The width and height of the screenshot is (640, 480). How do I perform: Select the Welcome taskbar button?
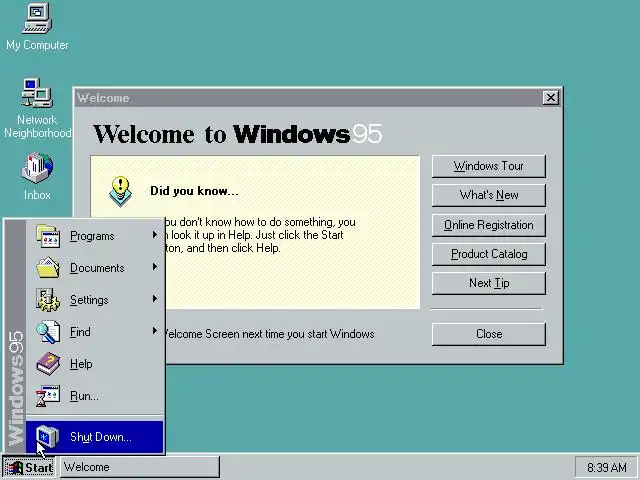(x=140, y=467)
